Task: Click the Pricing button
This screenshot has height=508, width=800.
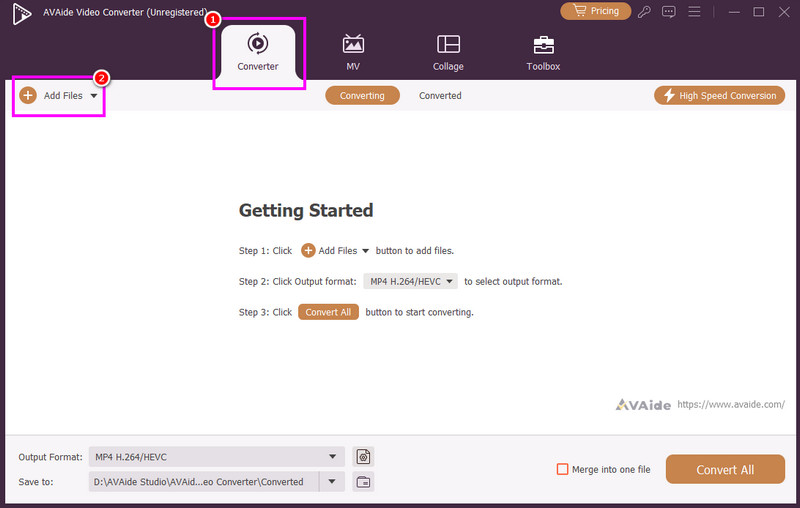Action: pos(596,12)
